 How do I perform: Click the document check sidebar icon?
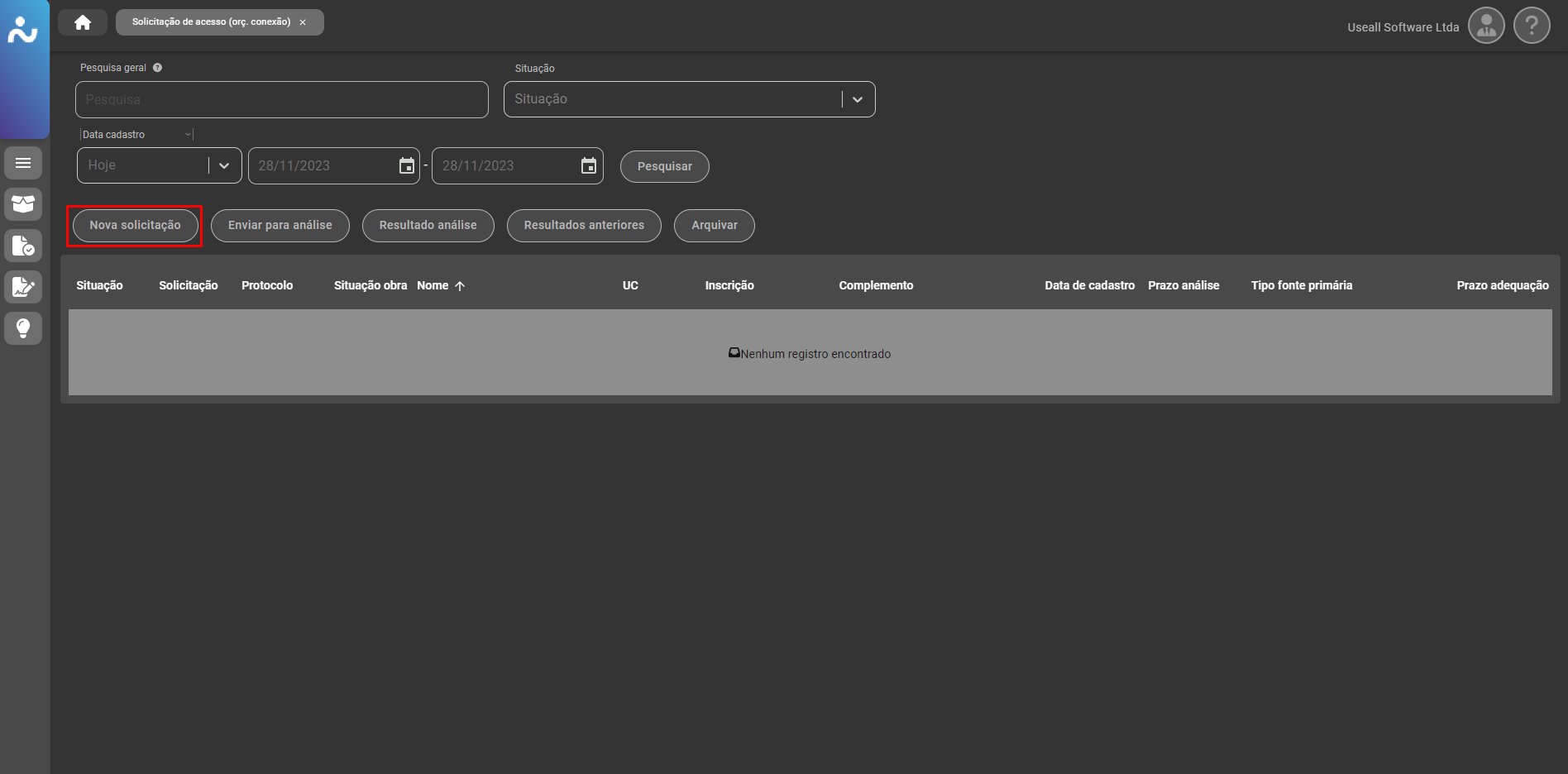(23, 246)
